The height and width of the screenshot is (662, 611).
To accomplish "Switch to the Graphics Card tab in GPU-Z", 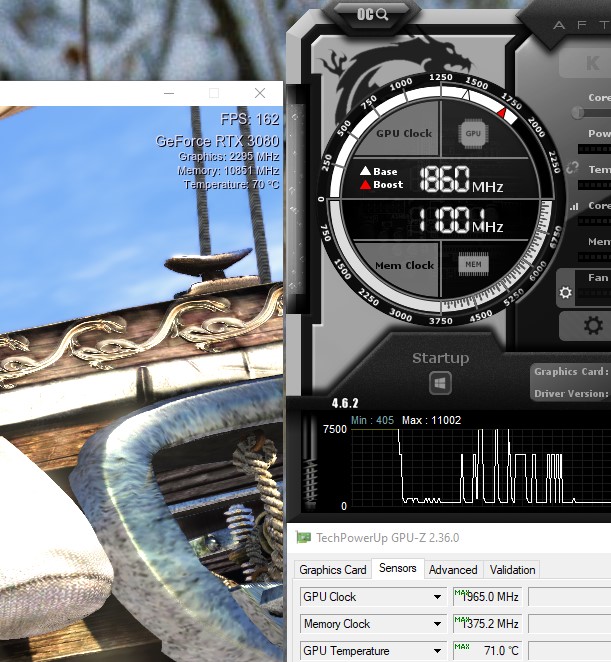I will tap(333, 570).
